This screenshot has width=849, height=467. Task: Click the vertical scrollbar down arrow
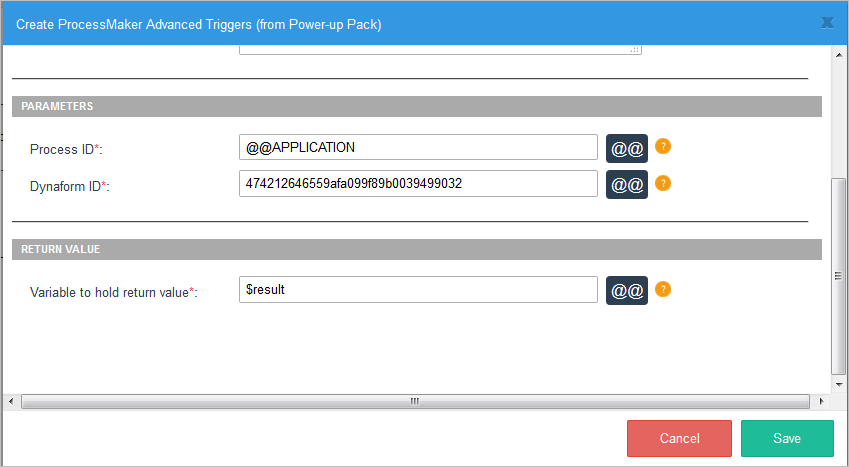[840, 383]
